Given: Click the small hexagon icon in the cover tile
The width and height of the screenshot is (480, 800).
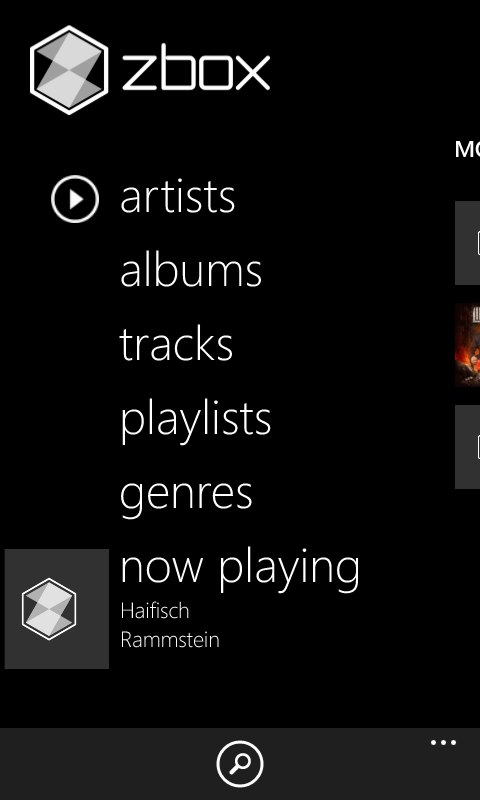Looking at the screenshot, I should click(x=49, y=609).
